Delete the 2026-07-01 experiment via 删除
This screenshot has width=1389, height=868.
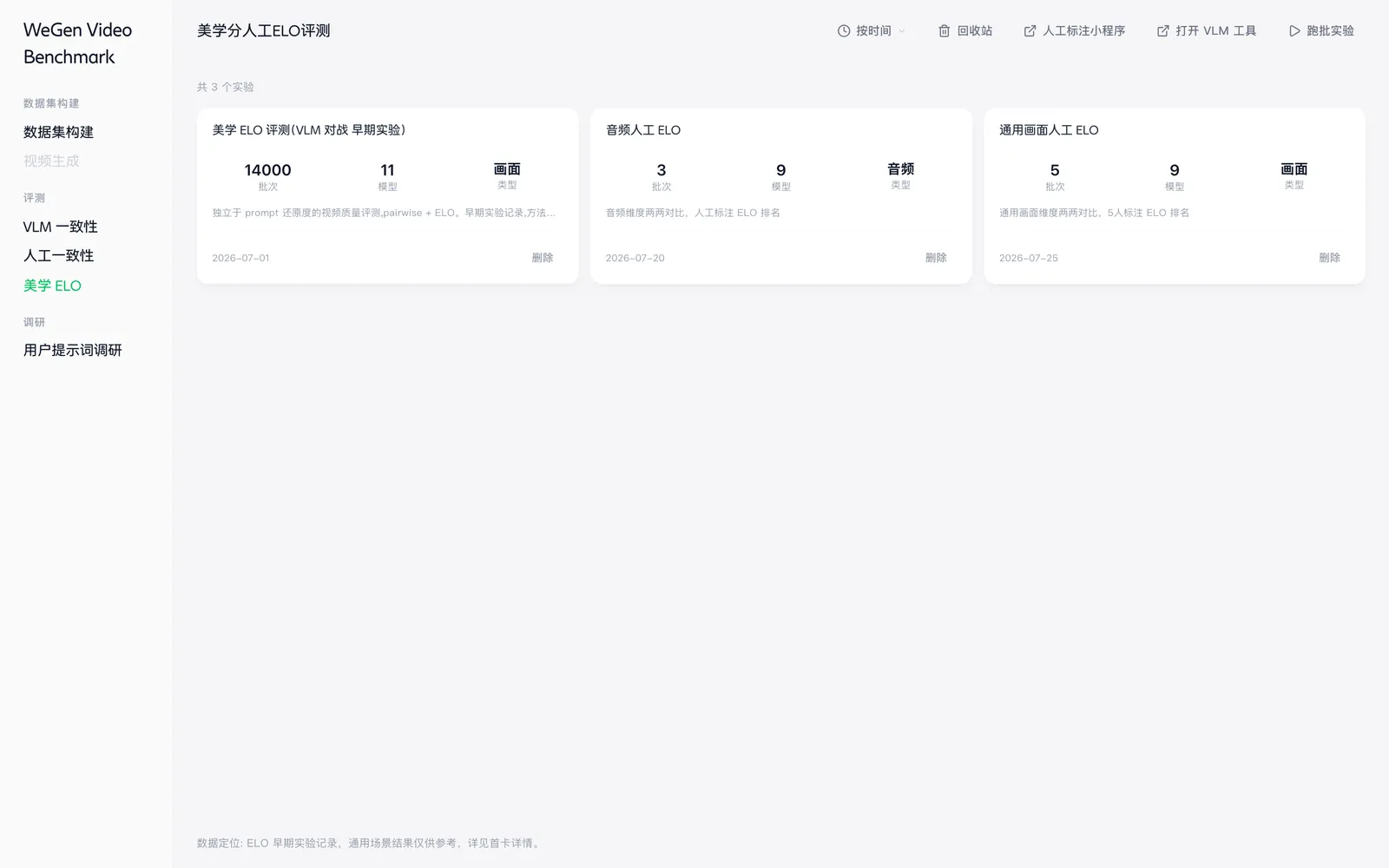pos(543,258)
